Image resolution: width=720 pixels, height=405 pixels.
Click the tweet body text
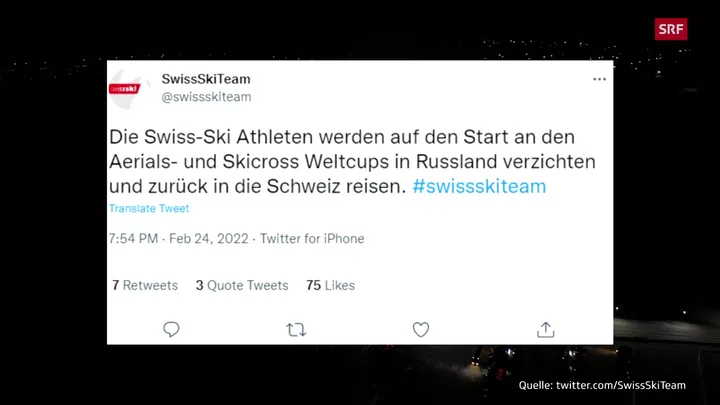click(352, 162)
